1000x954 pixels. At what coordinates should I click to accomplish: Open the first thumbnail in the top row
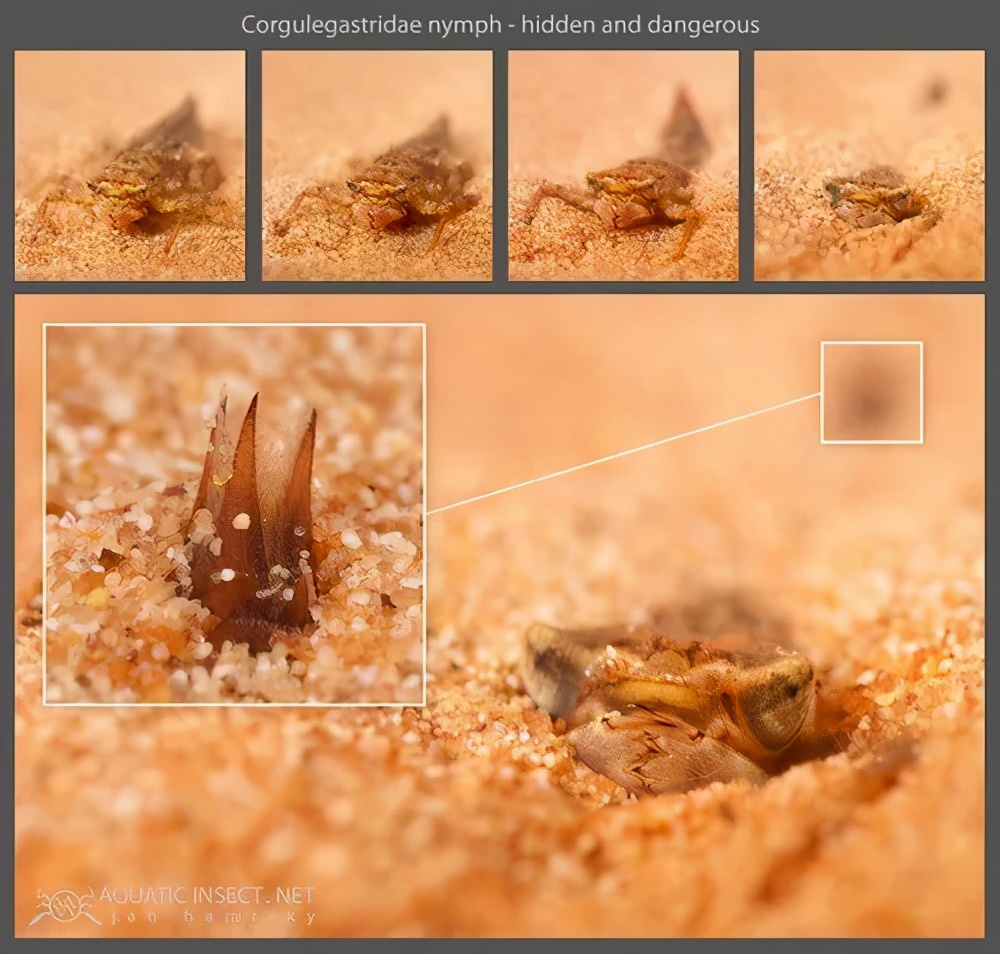130,165
